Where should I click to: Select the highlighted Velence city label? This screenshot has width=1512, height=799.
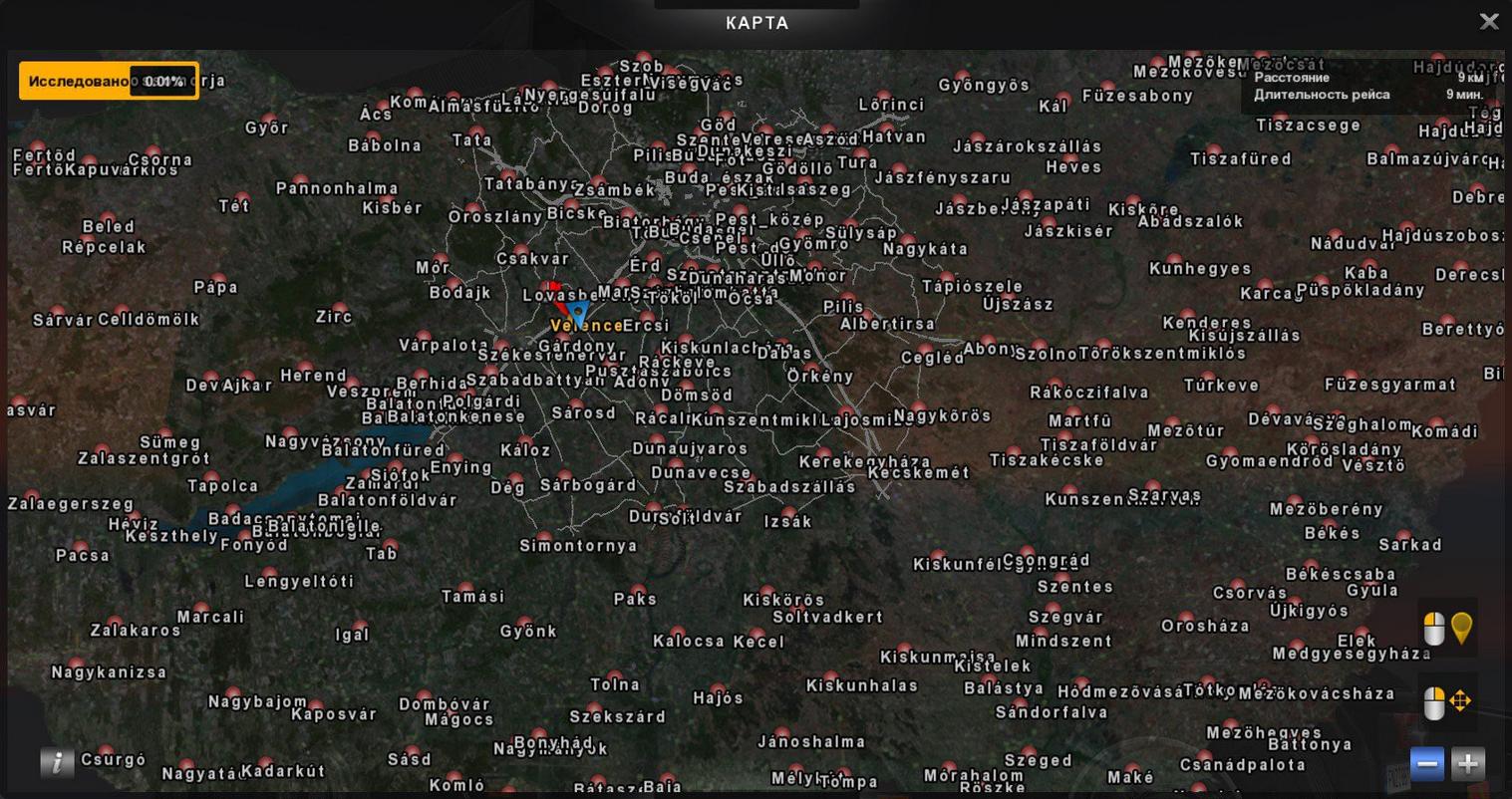click(586, 326)
